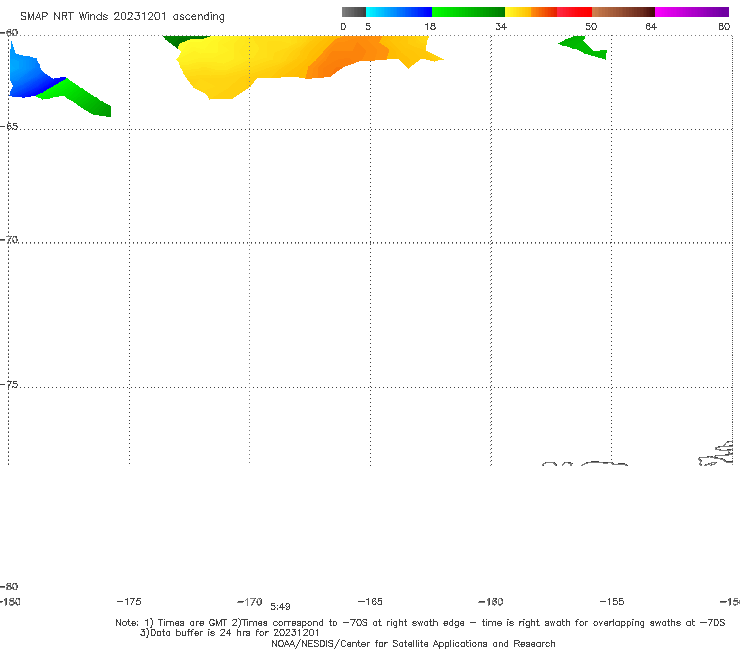Click the longitude label '-170'
The image size is (740, 650).
pyautogui.click(x=250, y=601)
